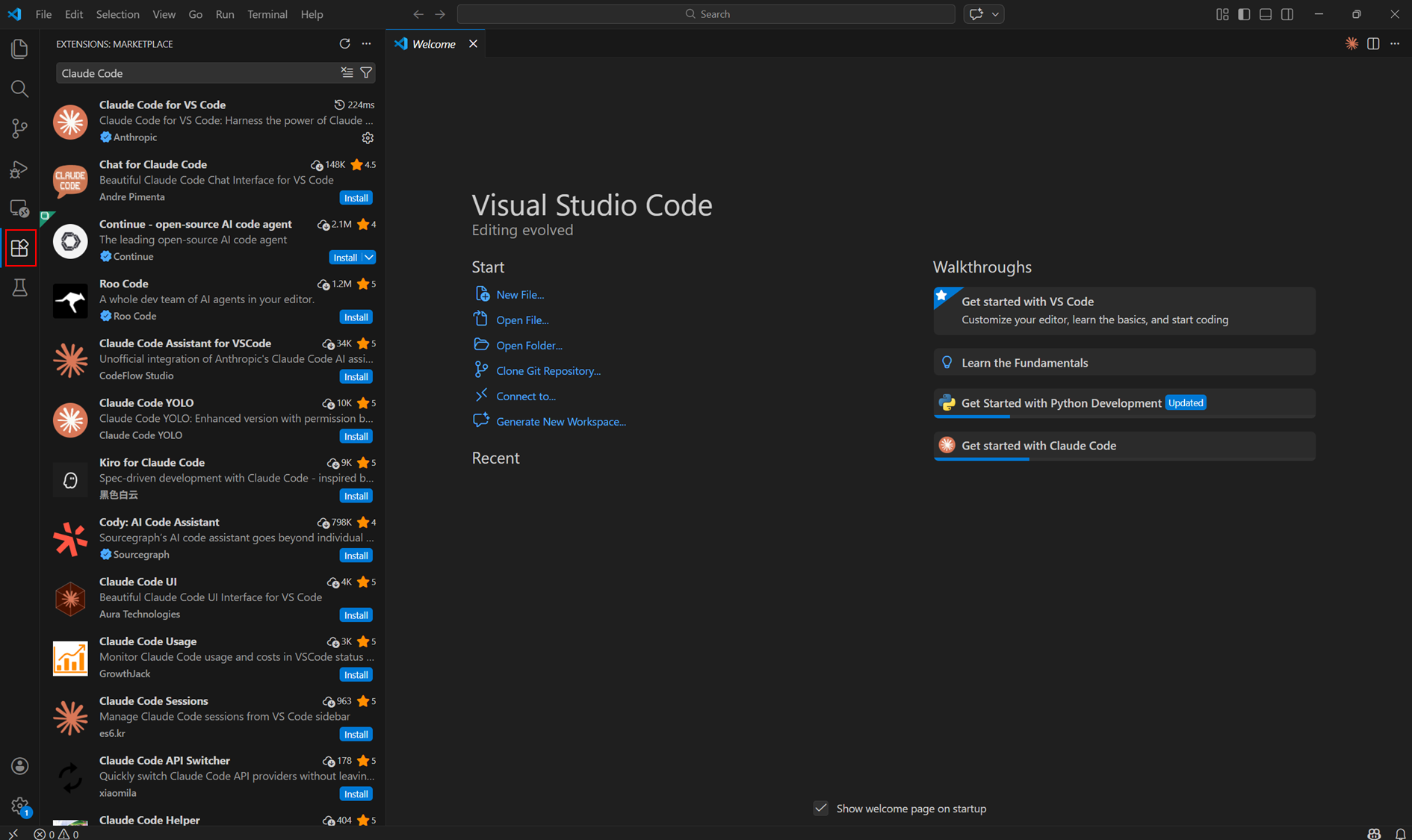Refresh the extensions marketplace list

344,43
